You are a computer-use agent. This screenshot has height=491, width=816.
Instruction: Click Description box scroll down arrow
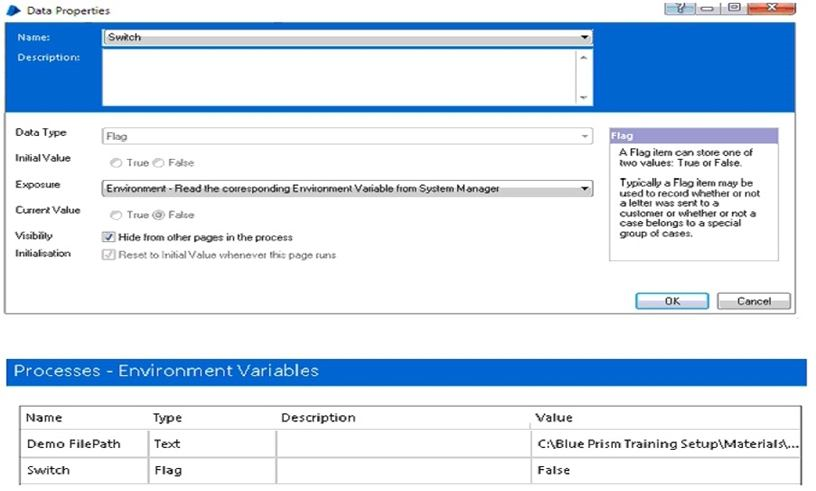pyautogui.click(x=584, y=97)
